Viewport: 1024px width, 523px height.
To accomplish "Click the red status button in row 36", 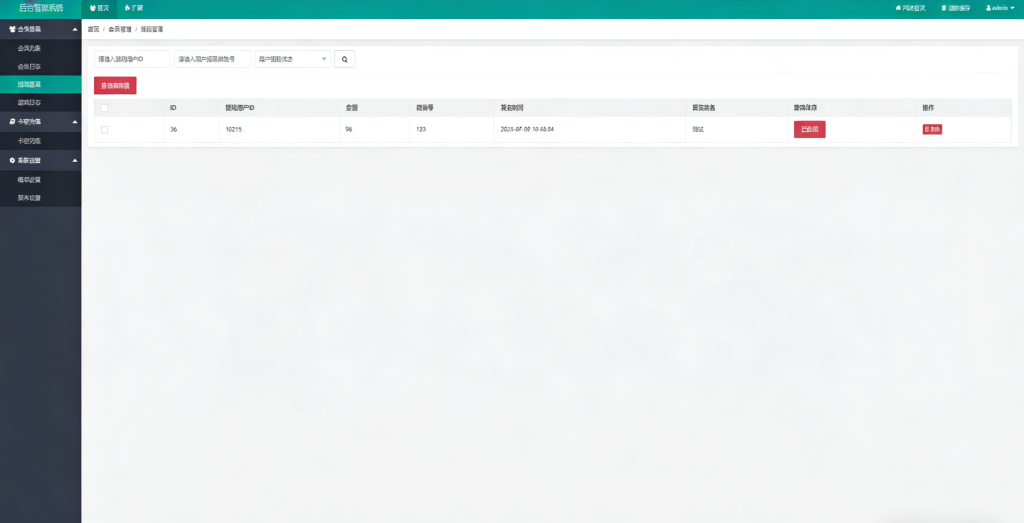I will 809,129.
